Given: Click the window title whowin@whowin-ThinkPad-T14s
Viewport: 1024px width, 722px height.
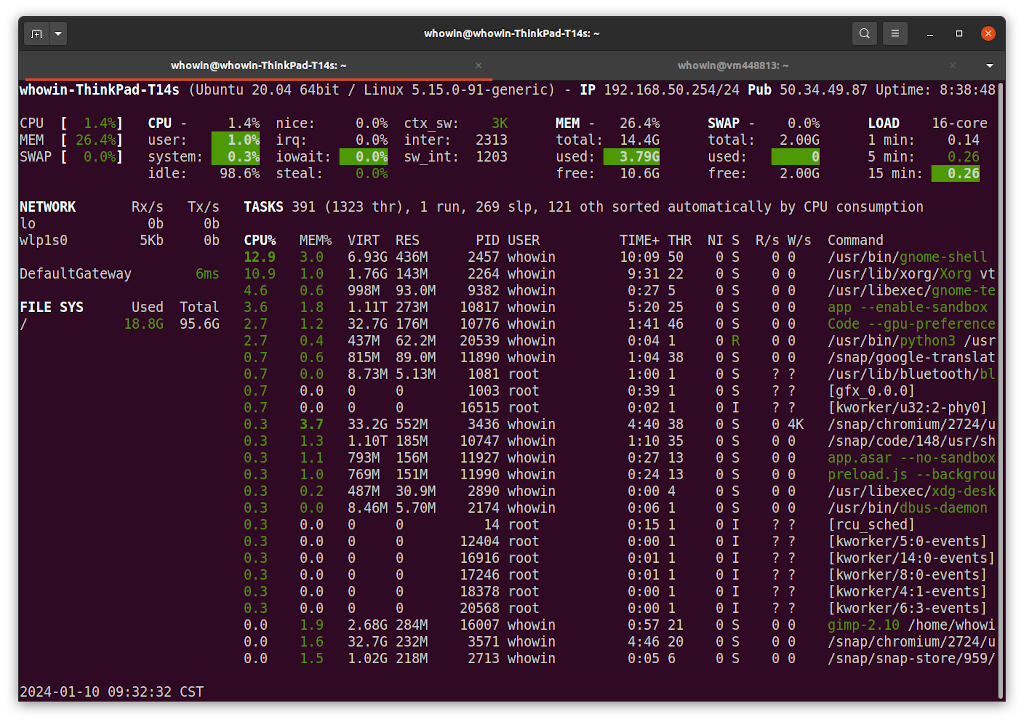Looking at the screenshot, I should [x=511, y=33].
